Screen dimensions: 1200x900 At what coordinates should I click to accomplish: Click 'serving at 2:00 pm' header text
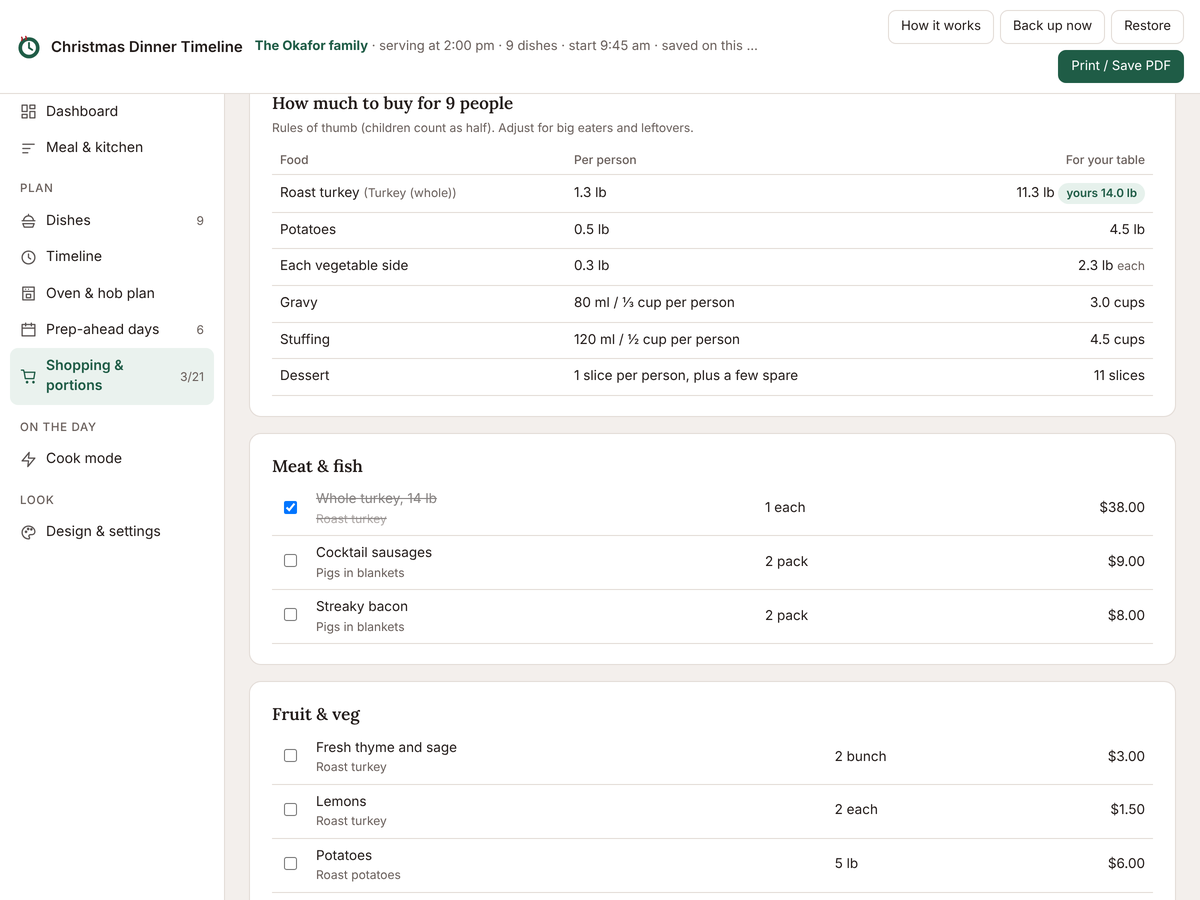coord(436,46)
